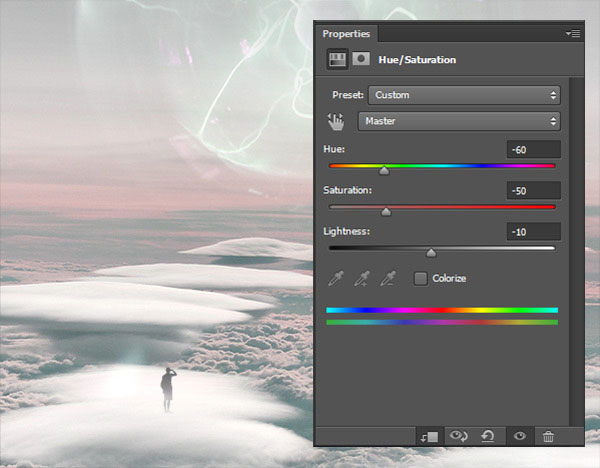Toggle adjustment layer visibility eye

click(518, 436)
